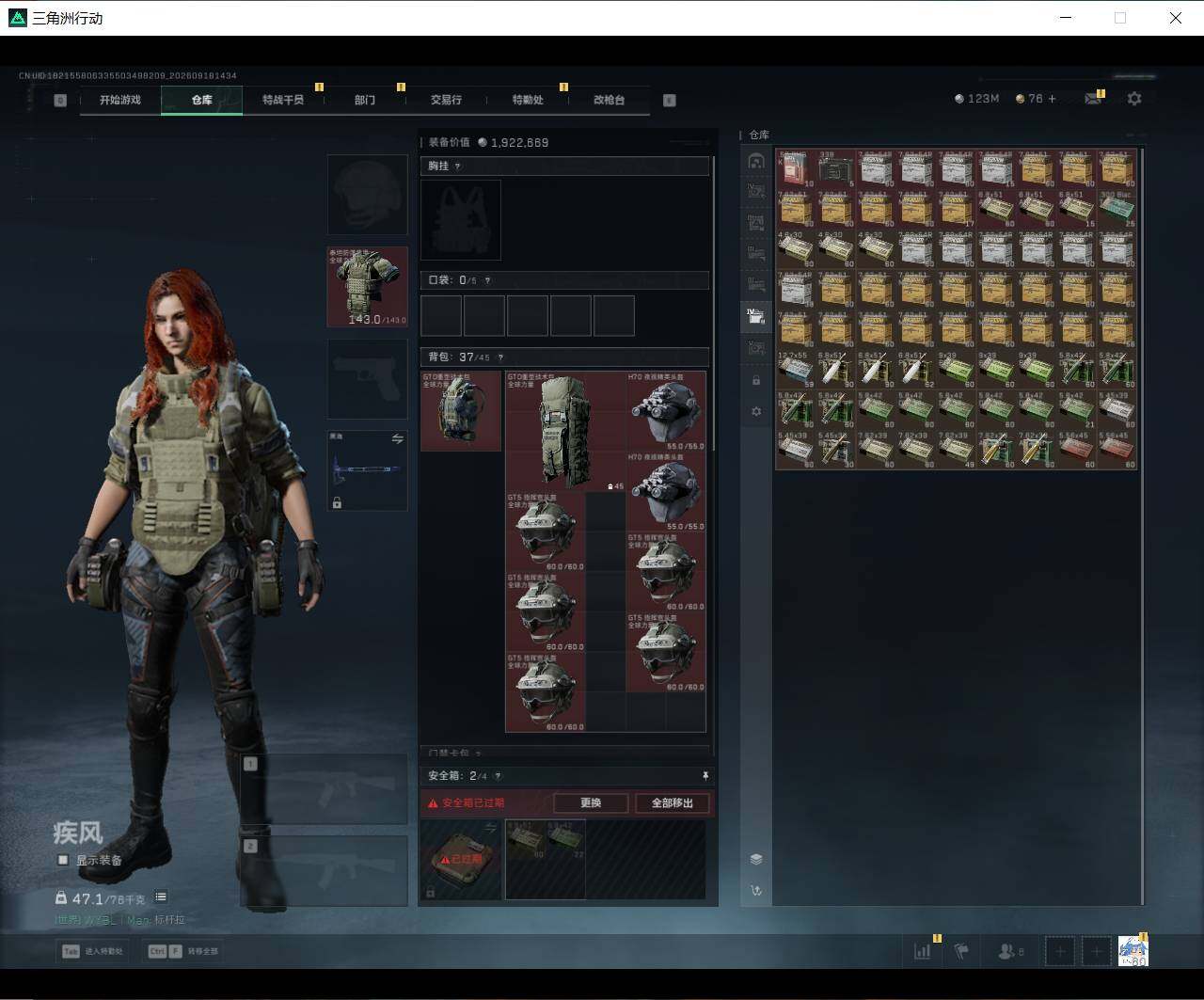
Task: Open the 开始游戏 tab
Action: click(119, 100)
